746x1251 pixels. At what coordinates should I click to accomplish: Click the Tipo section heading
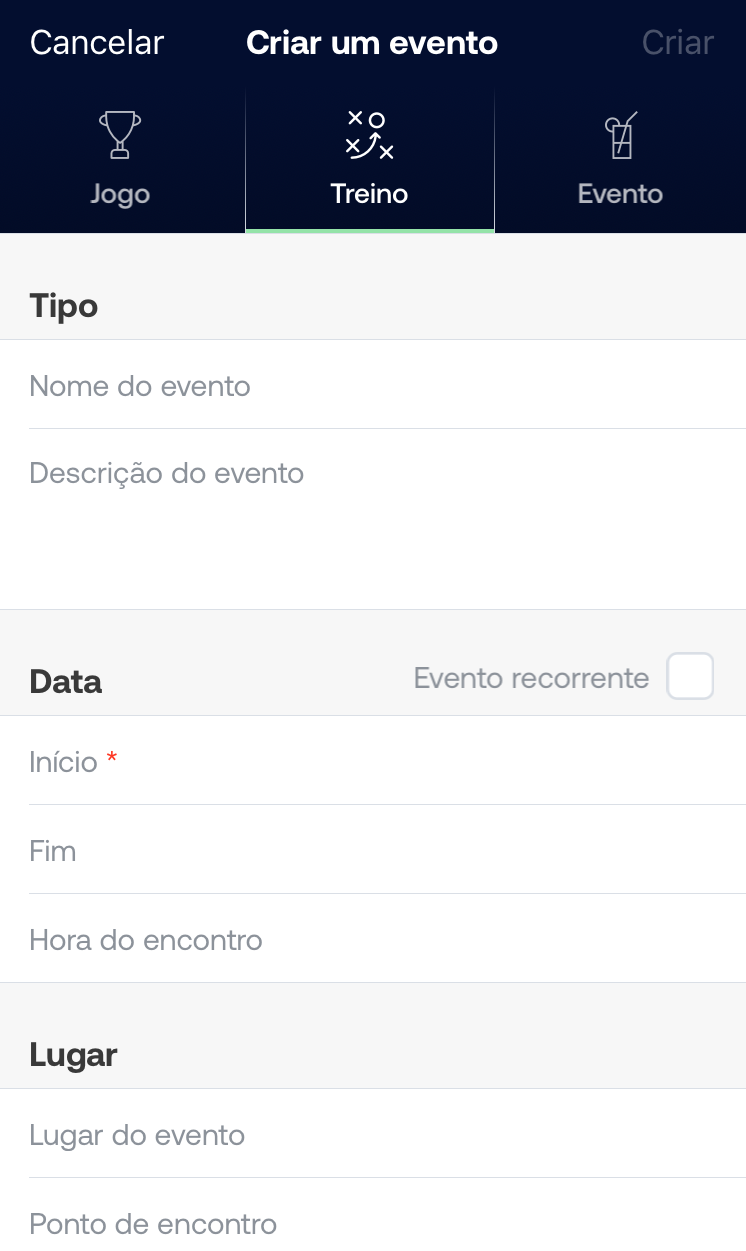(x=64, y=305)
